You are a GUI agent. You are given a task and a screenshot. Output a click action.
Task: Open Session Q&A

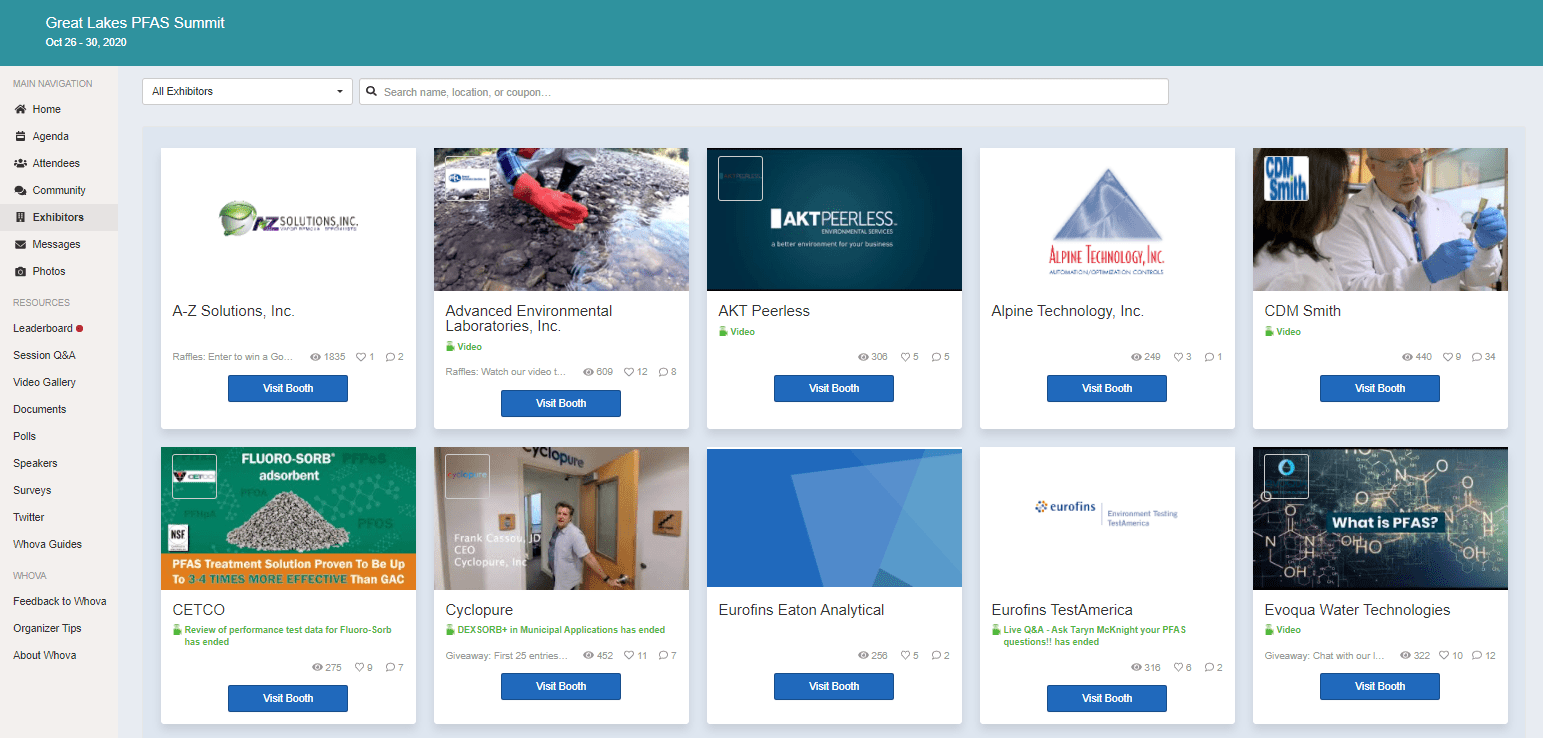pyautogui.click(x=44, y=355)
